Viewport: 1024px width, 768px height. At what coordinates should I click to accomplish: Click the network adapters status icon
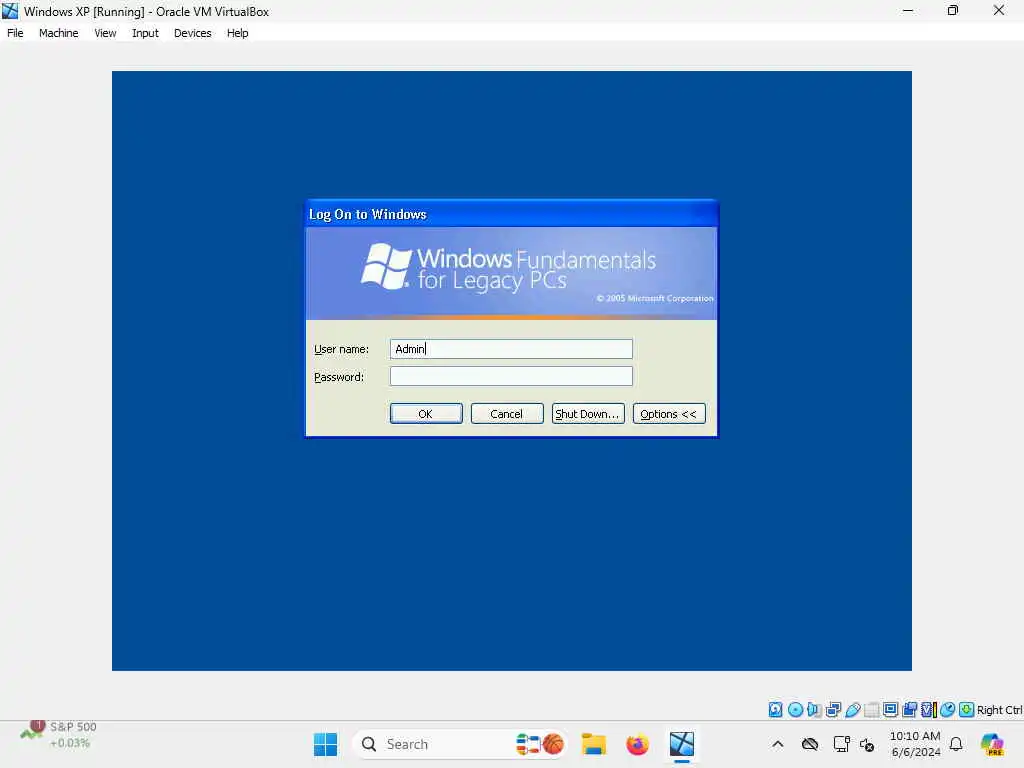point(833,709)
